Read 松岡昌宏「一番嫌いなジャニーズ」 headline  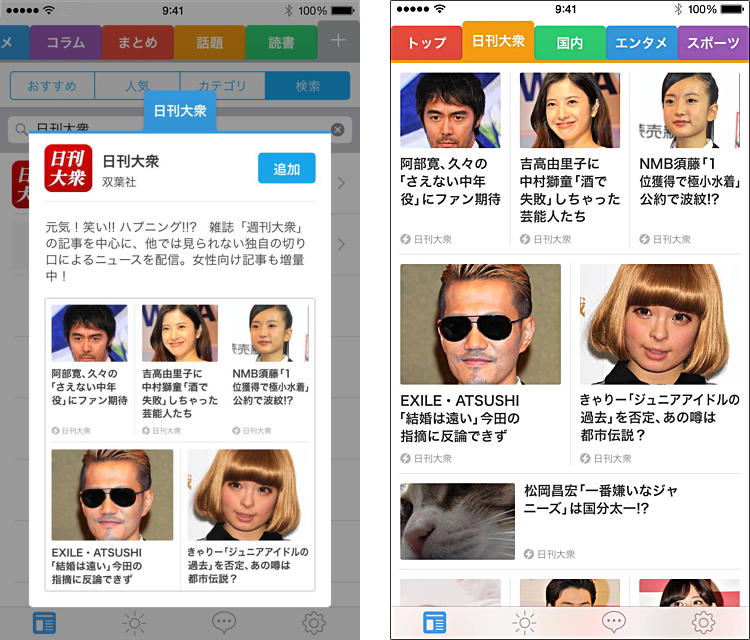point(601,499)
